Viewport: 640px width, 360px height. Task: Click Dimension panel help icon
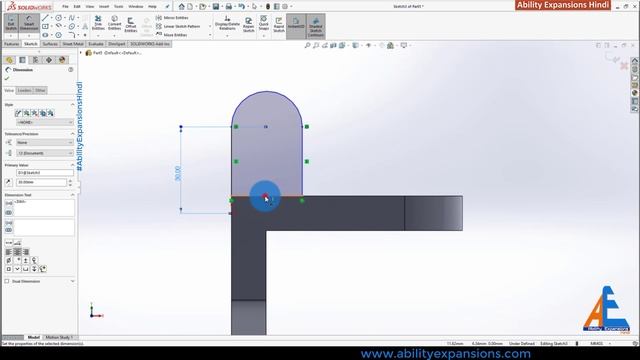tap(71, 70)
